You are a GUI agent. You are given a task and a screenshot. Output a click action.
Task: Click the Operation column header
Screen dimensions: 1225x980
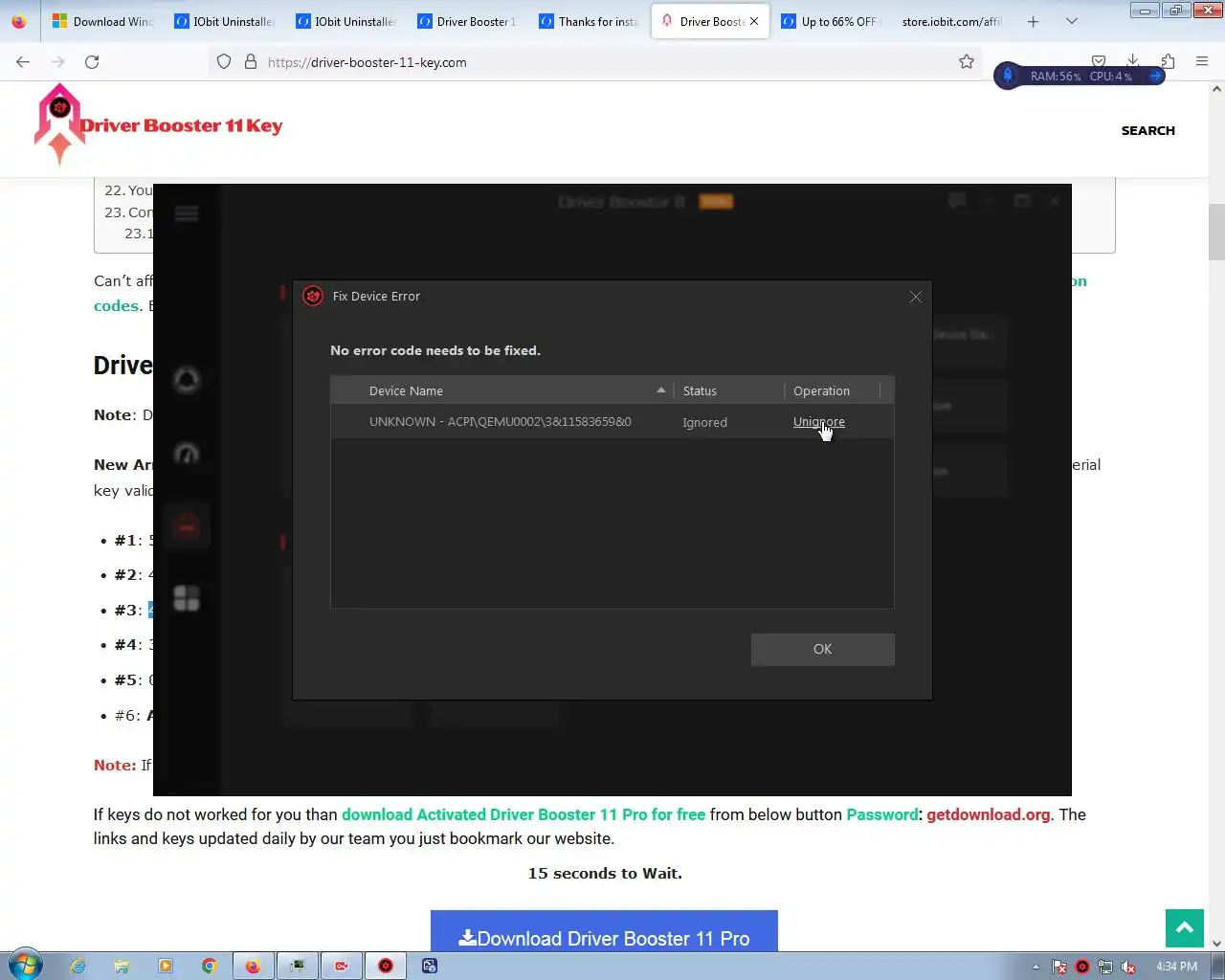[833, 390]
